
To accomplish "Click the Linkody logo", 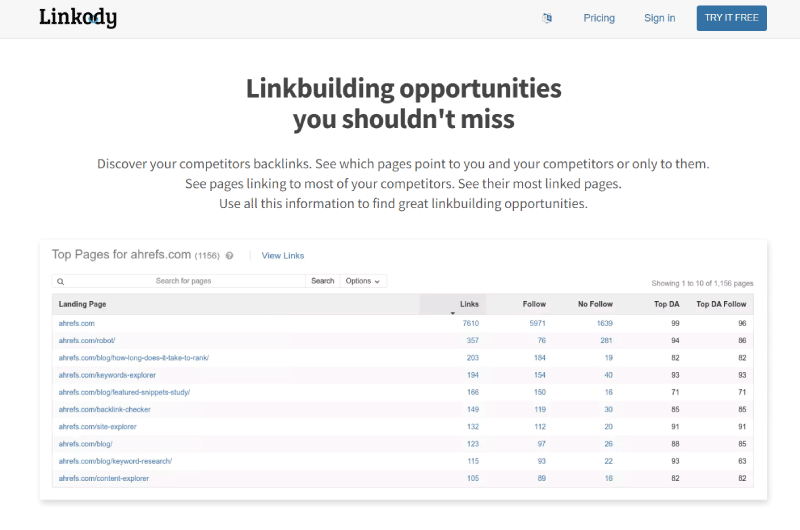I will (78, 18).
